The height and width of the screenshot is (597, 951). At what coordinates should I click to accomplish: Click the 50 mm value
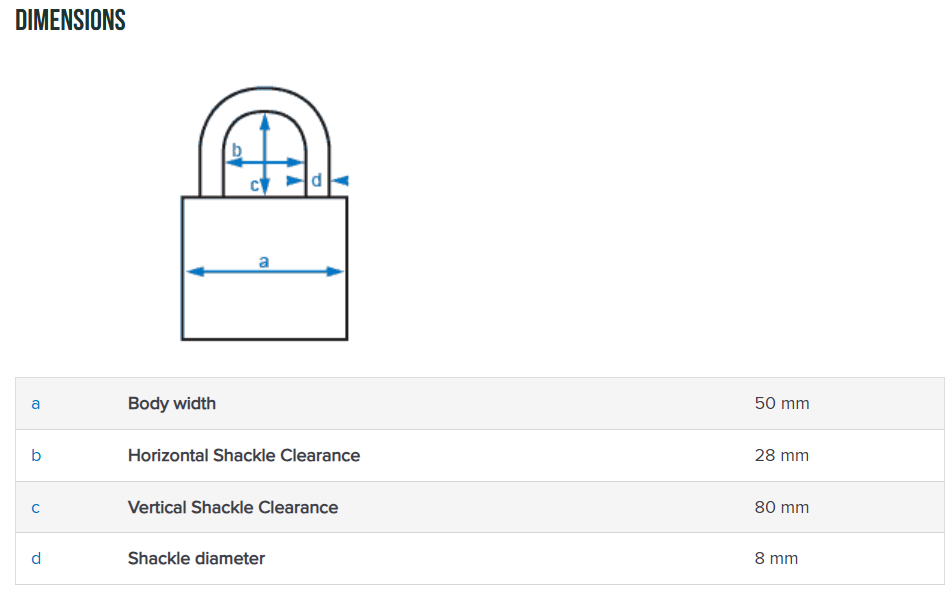(782, 404)
